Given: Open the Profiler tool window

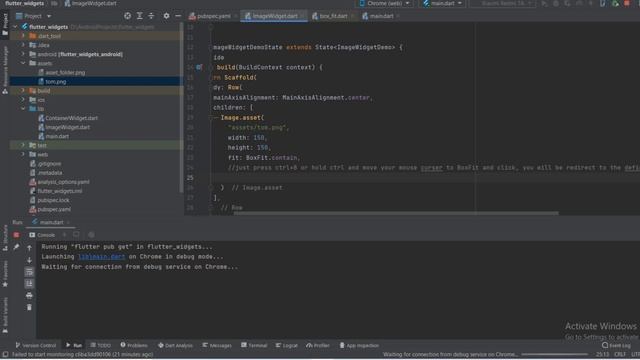Looking at the screenshot, I should click(x=318, y=345).
